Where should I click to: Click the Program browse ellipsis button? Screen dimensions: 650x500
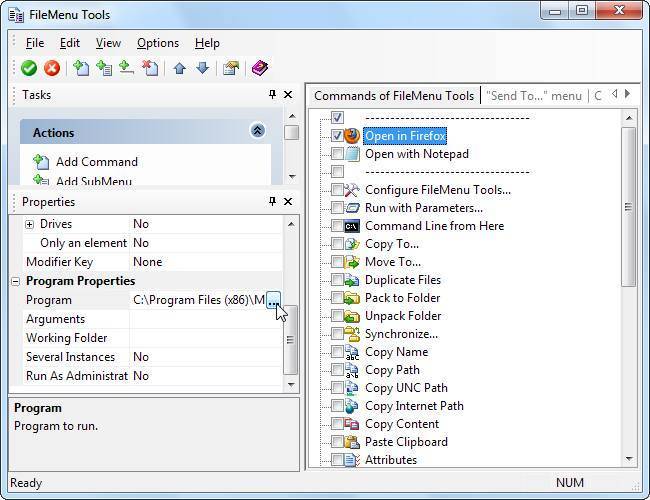point(273,300)
